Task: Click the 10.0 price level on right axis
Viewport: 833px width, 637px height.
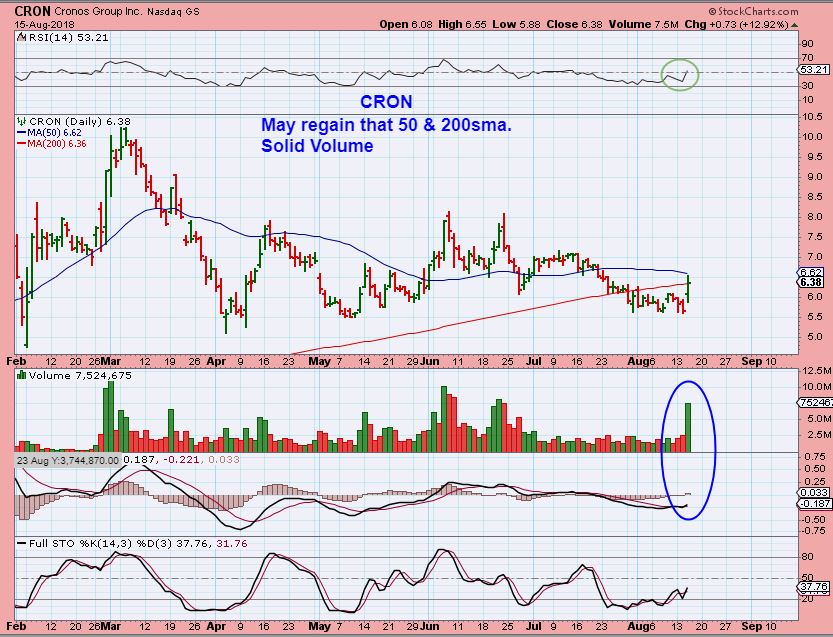Action: click(812, 137)
